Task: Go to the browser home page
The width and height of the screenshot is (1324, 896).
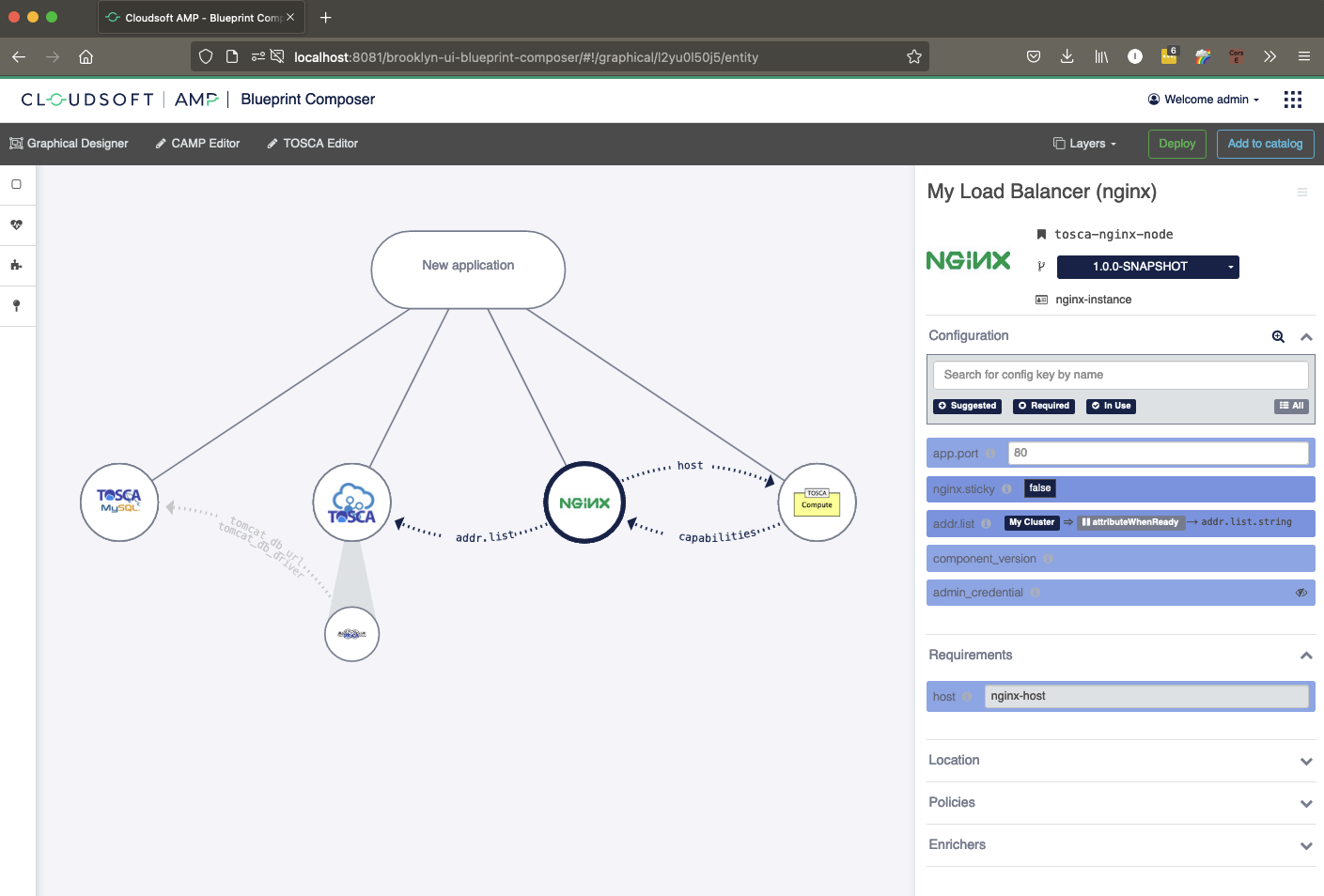Action: 86,56
